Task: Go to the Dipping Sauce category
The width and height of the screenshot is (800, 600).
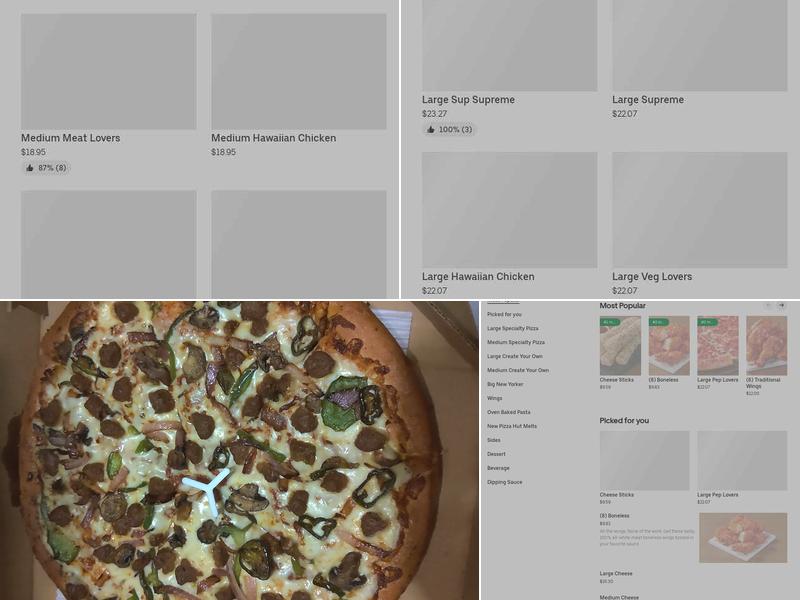Action: [504, 482]
